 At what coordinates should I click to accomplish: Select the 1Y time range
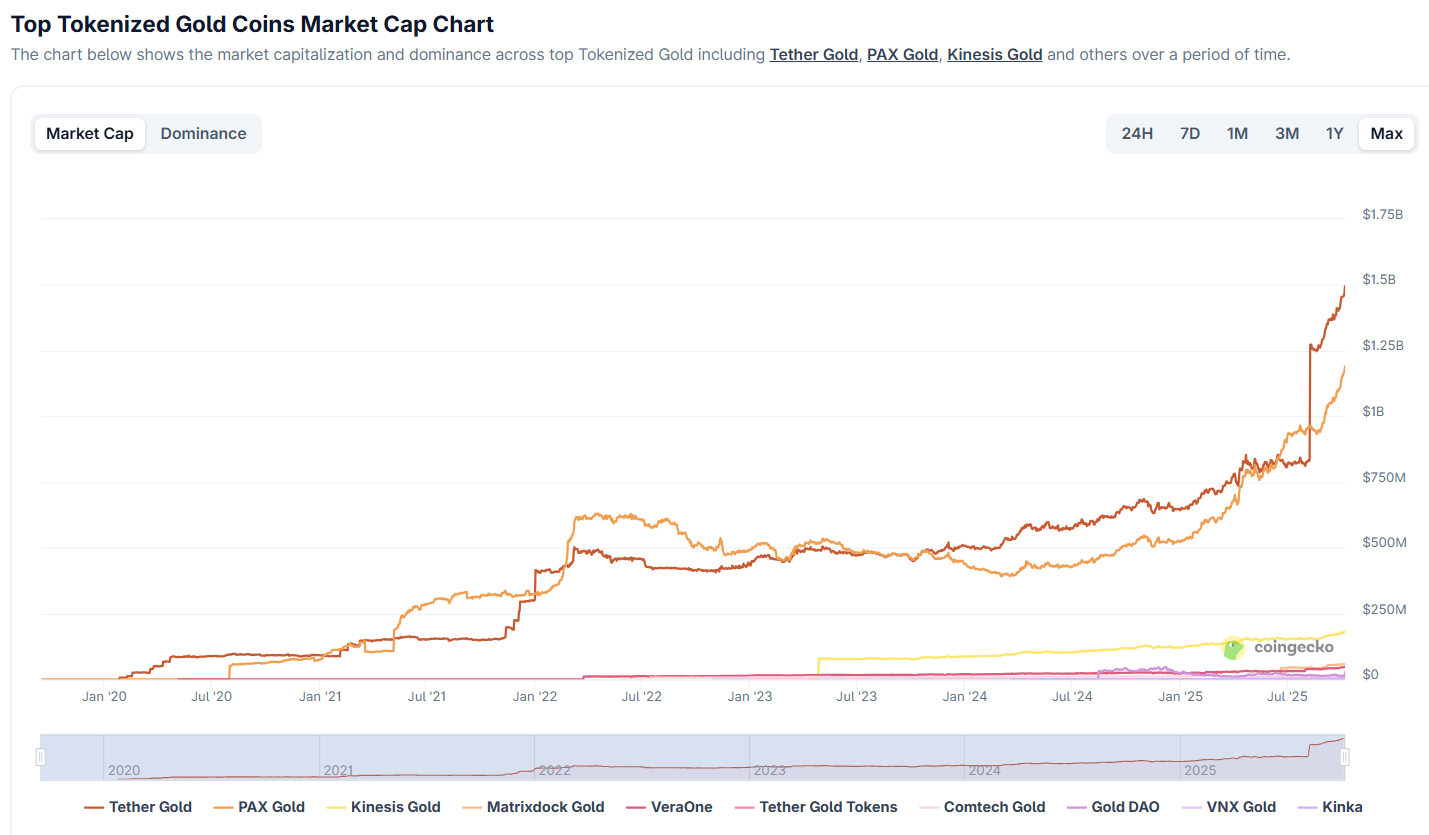(1334, 134)
